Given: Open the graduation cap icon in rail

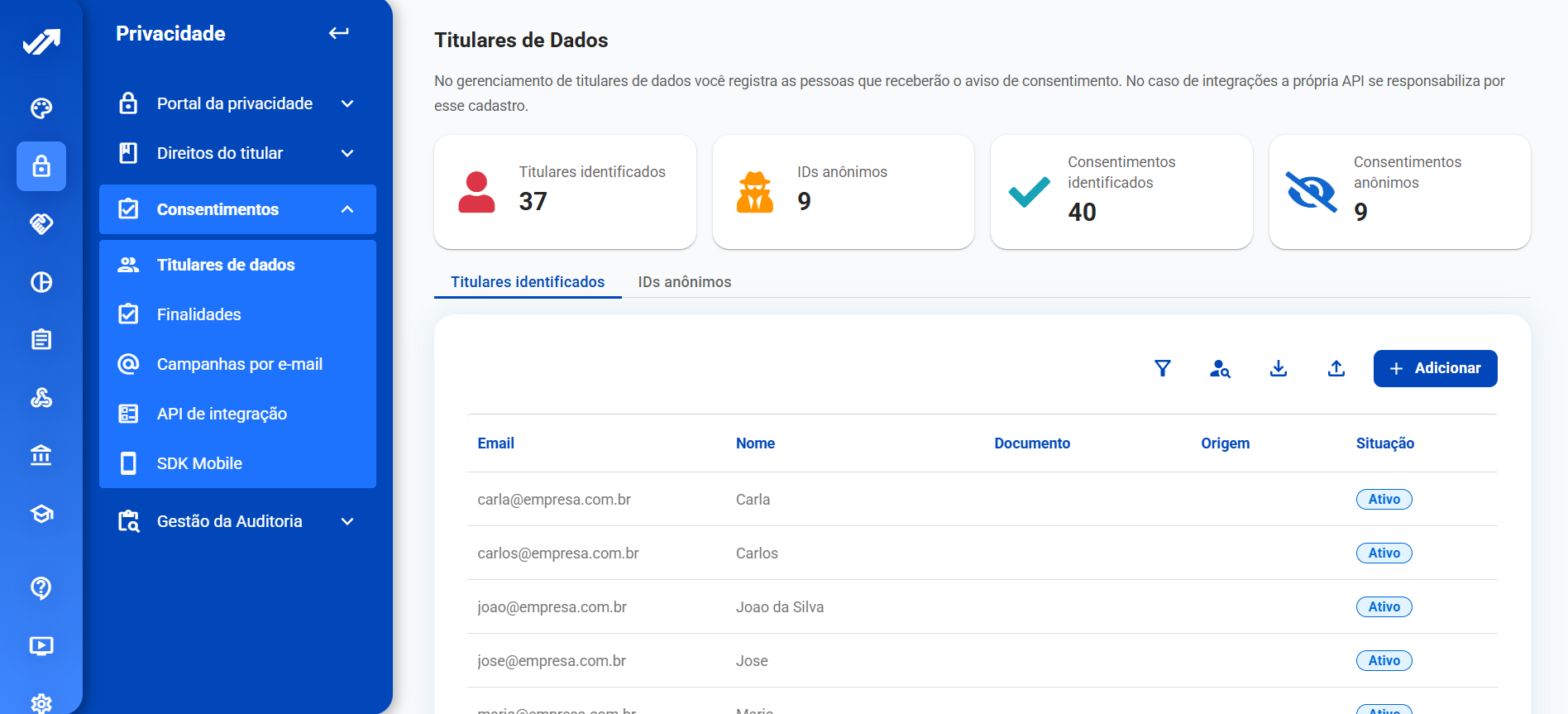Looking at the screenshot, I should (x=41, y=514).
